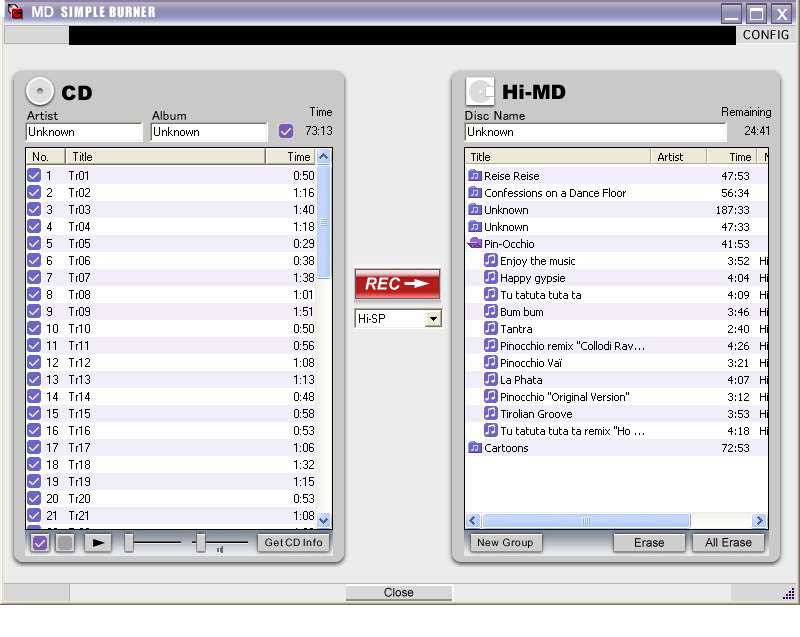Toggle checkbox for track 8 Tr08
800x637 pixels.
pyautogui.click(x=34, y=294)
